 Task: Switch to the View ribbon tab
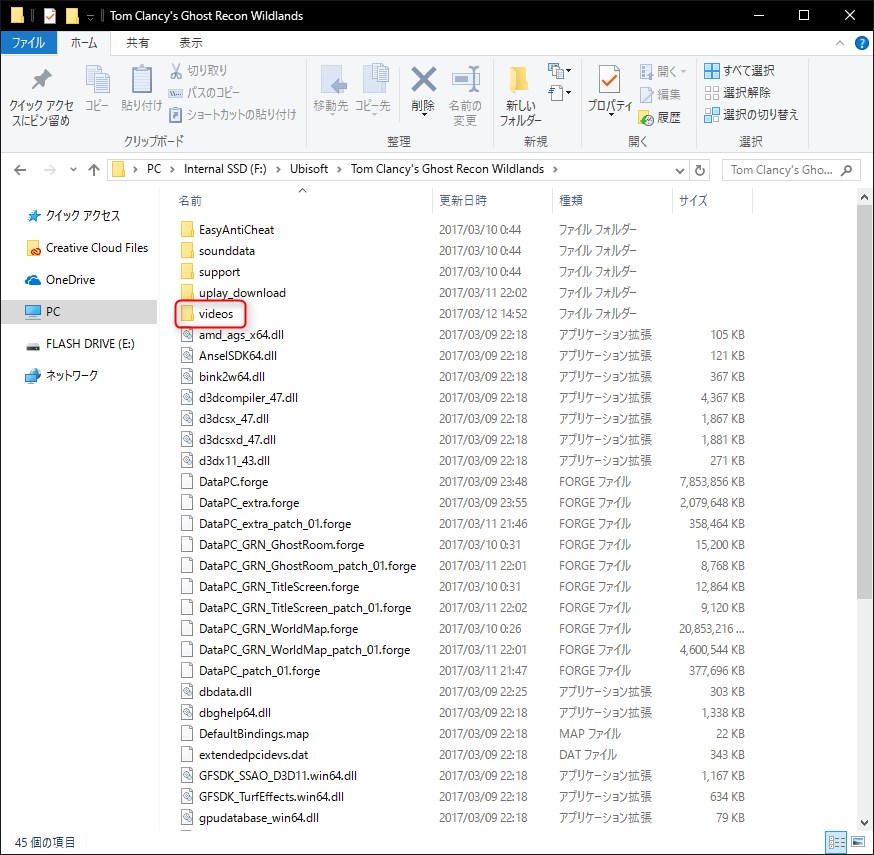tap(191, 43)
